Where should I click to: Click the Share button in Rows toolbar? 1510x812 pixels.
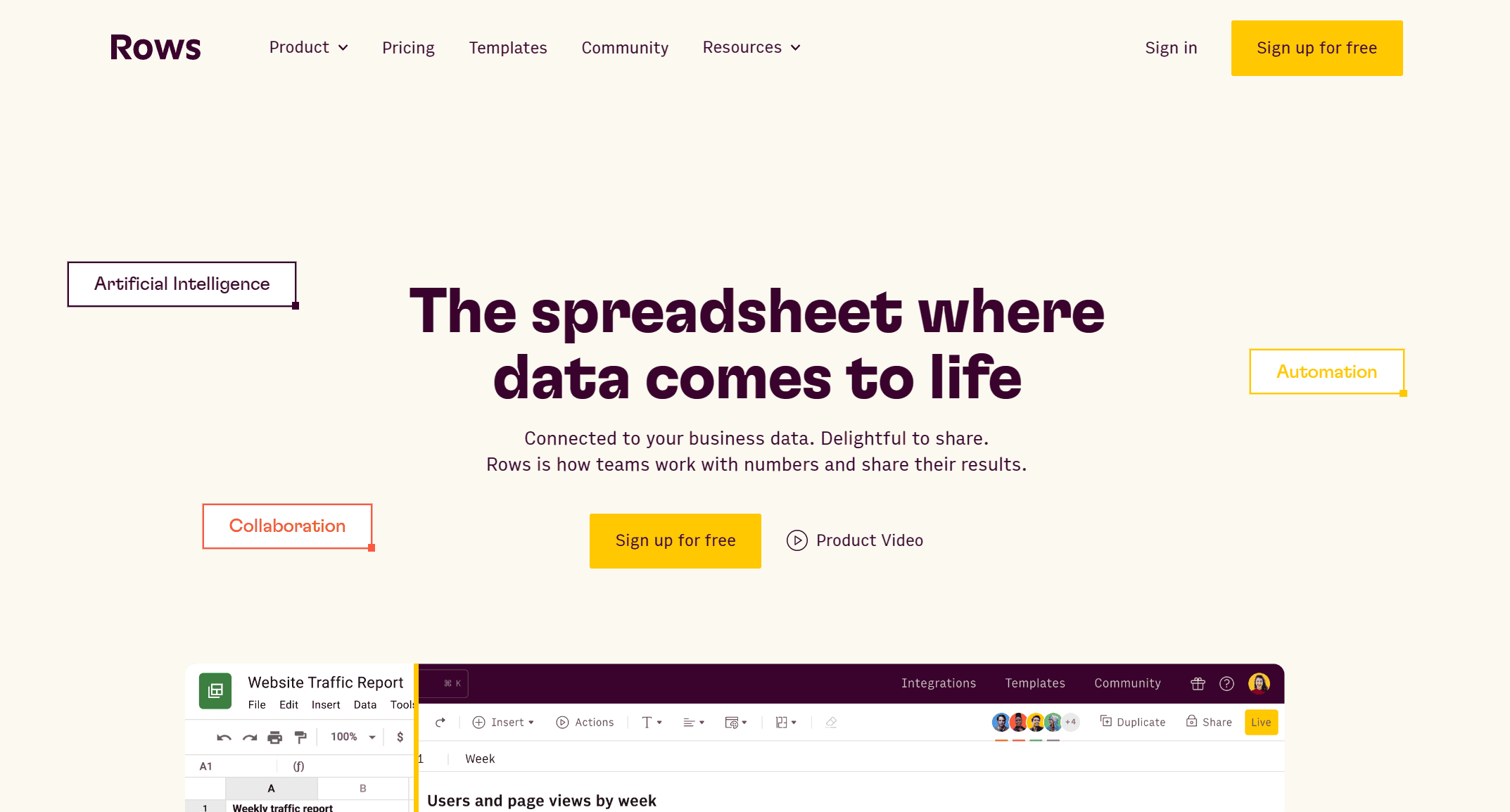(1209, 722)
